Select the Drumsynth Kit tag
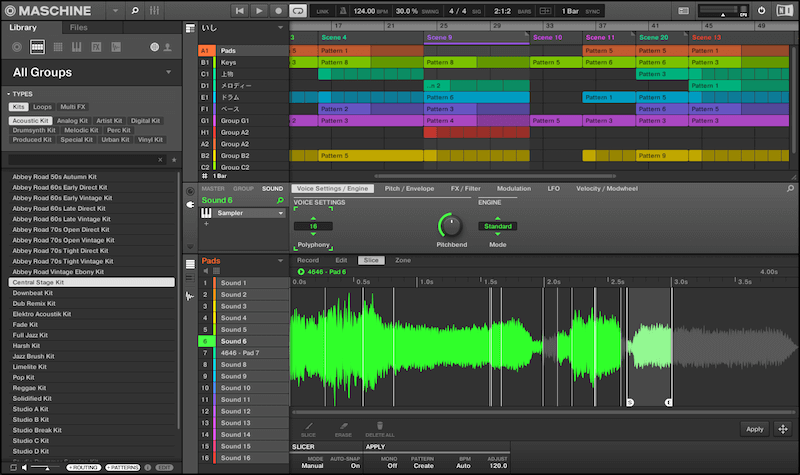The image size is (800, 475). click(34, 130)
